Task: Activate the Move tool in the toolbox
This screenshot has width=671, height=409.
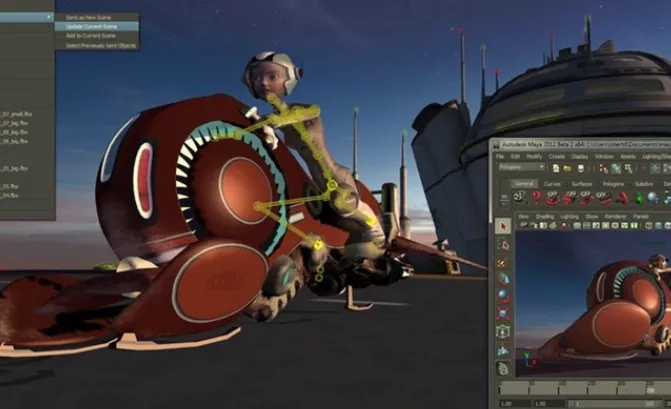Action: point(504,277)
